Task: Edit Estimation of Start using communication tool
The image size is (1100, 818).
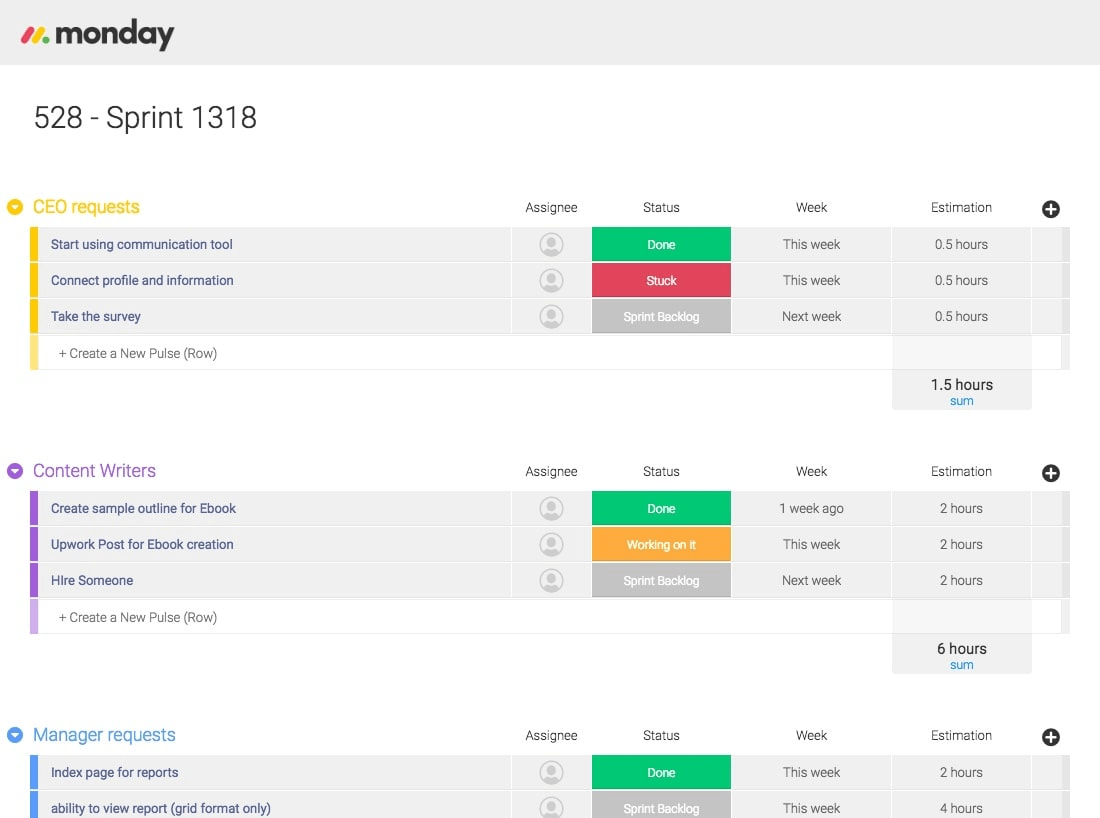Action: (x=961, y=245)
